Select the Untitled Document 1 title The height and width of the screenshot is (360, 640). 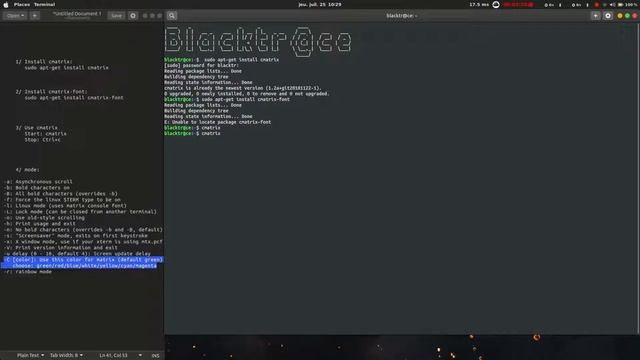click(77, 14)
